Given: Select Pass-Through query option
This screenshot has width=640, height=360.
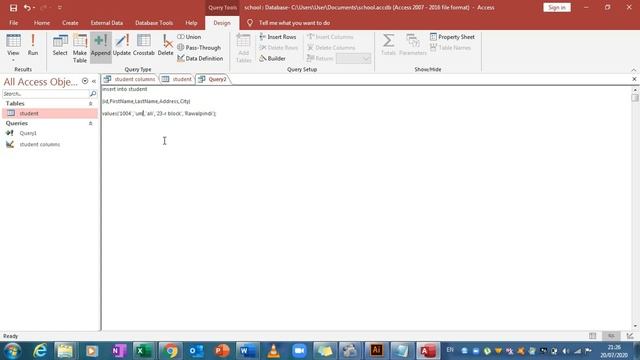Looking at the screenshot, I should 199,48.
